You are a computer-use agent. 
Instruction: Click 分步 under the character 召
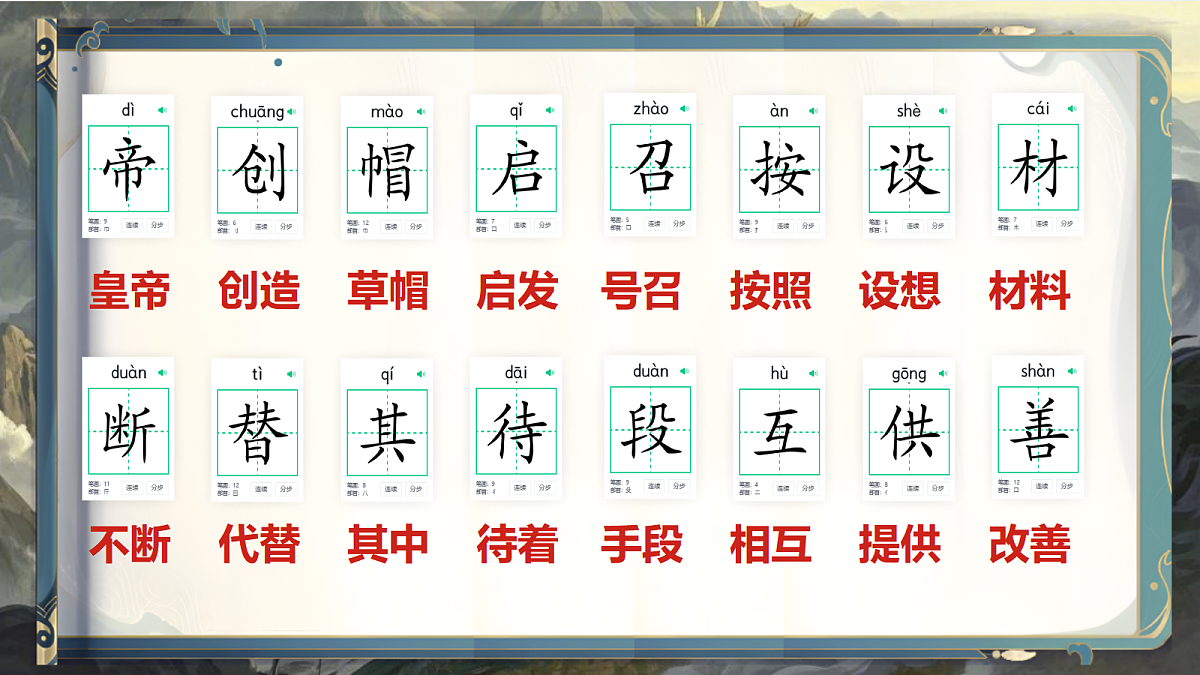679,224
